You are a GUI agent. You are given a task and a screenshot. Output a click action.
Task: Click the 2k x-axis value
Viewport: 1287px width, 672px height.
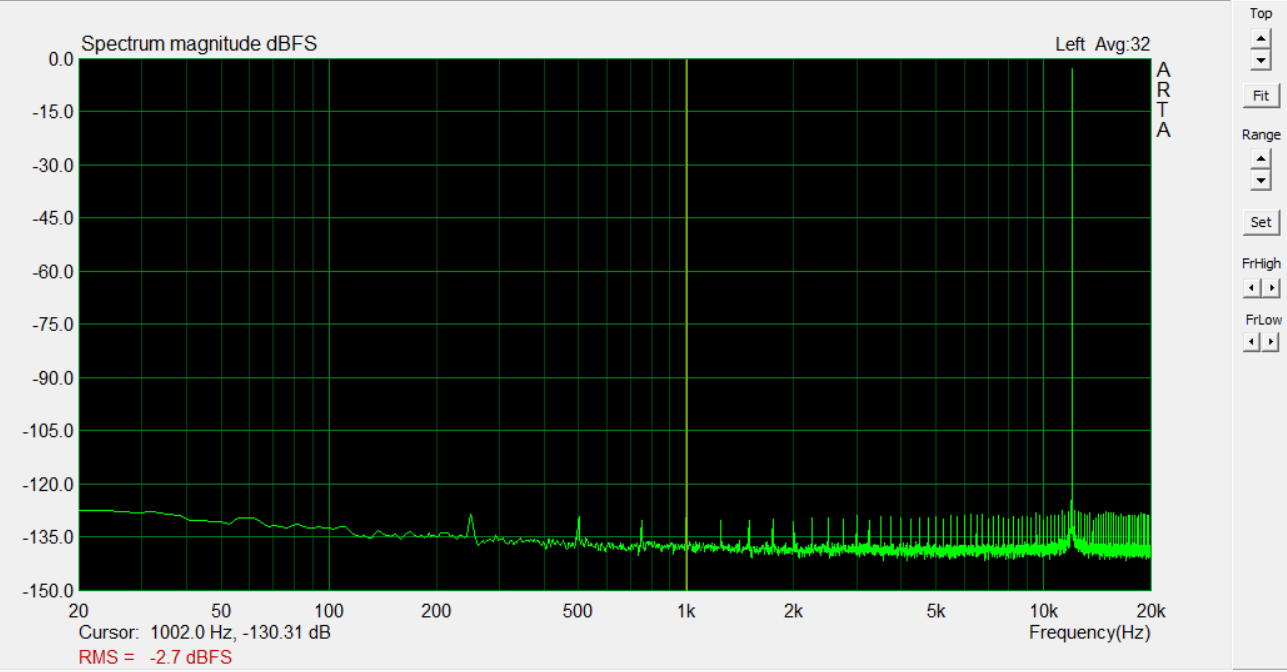(794, 611)
